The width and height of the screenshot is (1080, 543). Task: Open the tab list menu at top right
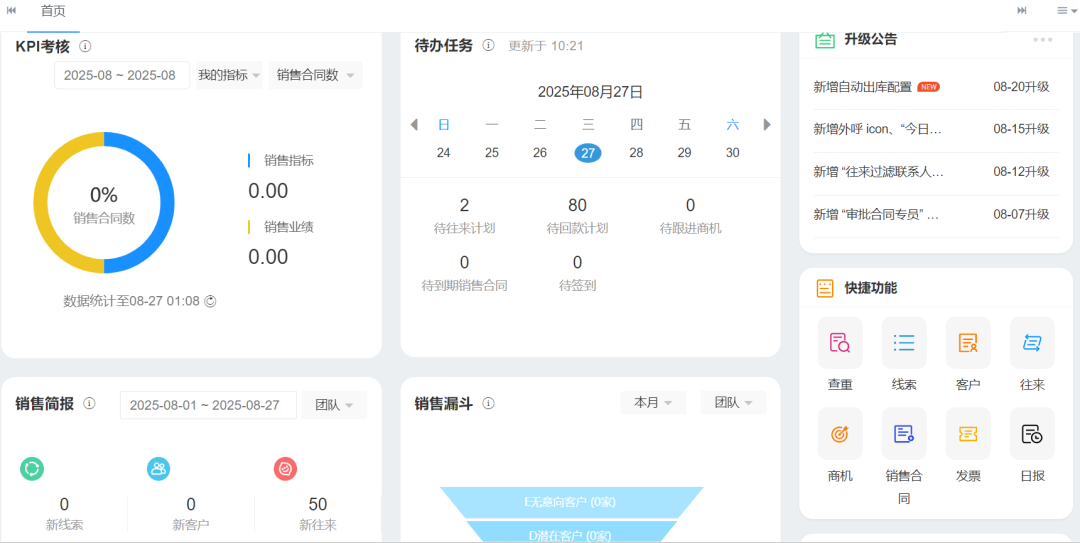tap(1062, 11)
